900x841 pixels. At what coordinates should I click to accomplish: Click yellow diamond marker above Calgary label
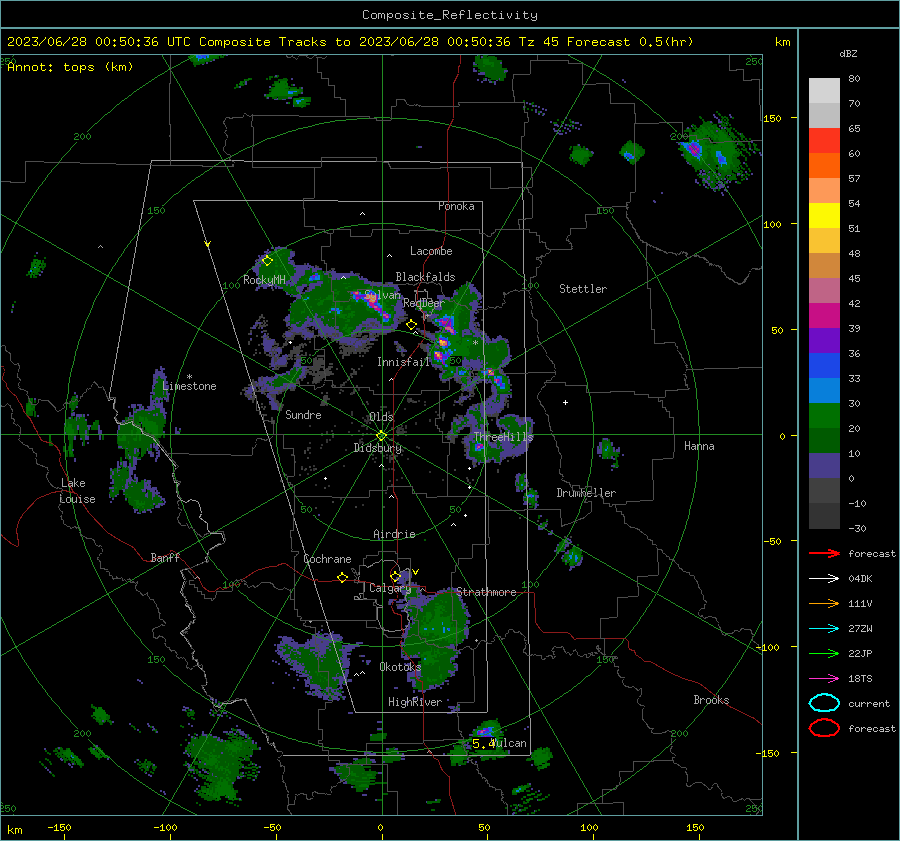click(395, 576)
